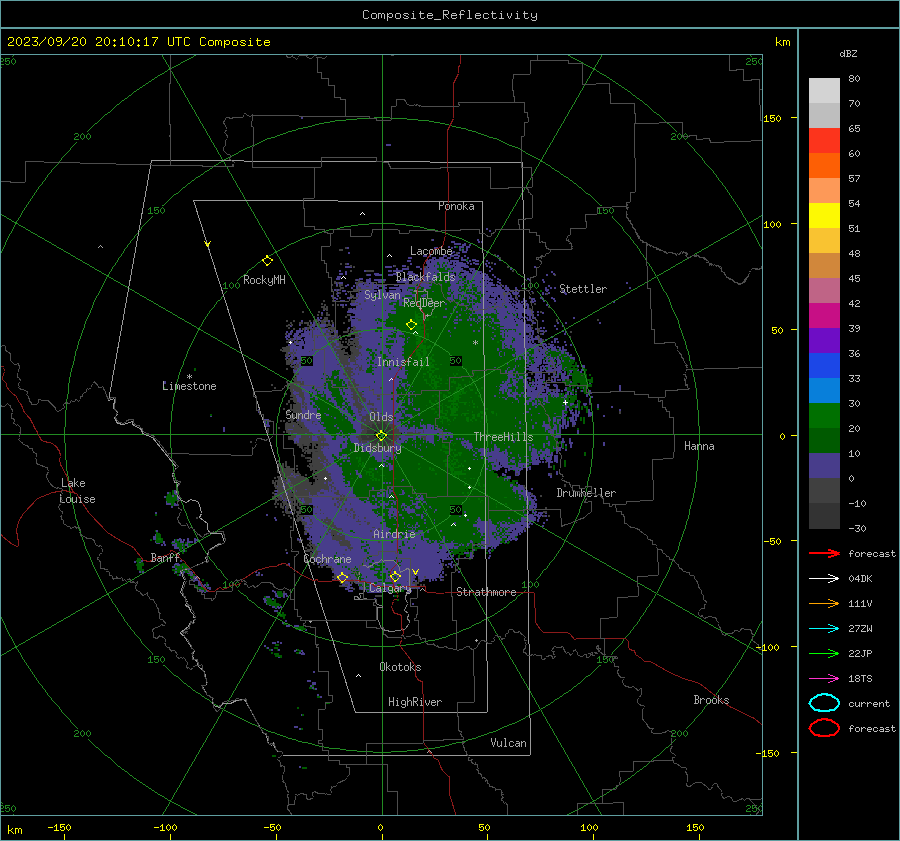This screenshot has height=841, width=900.
Task: Pick the slate purple 0-10 dBZ swatch
Action: [x=824, y=466]
